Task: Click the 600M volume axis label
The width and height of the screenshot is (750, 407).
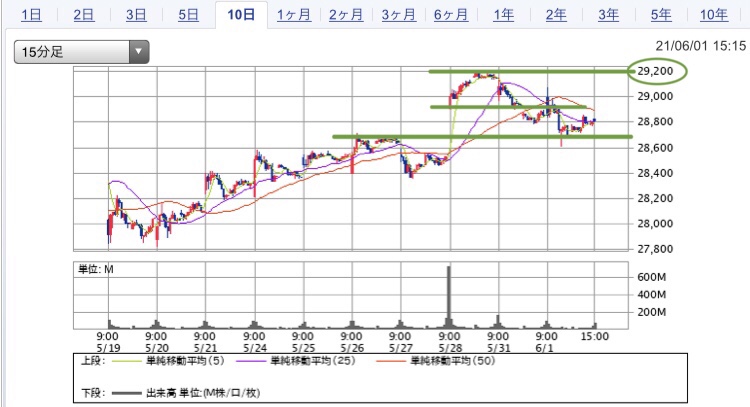Action: pyautogui.click(x=651, y=277)
